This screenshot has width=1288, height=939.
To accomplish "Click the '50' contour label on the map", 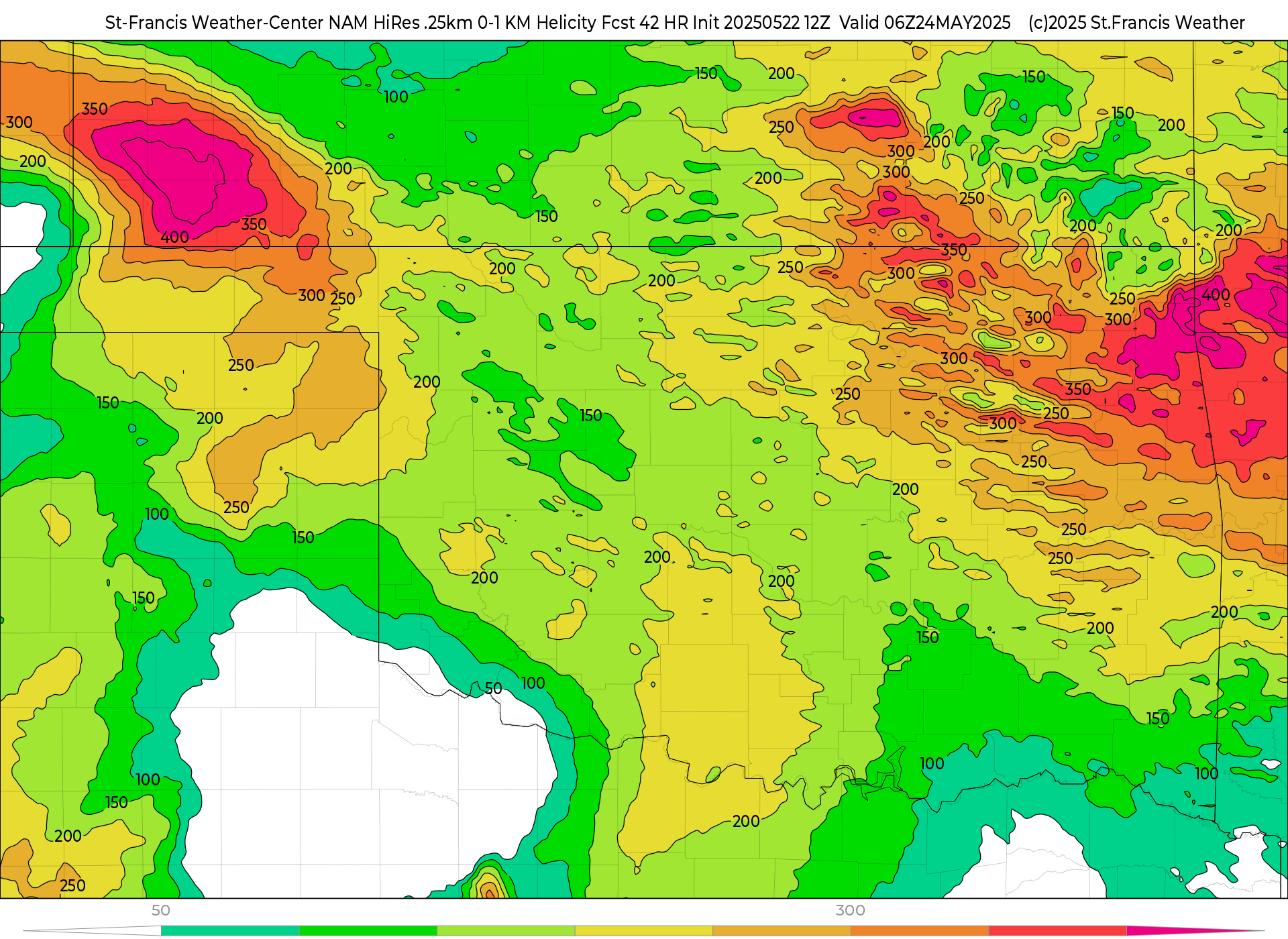I will pyautogui.click(x=493, y=689).
